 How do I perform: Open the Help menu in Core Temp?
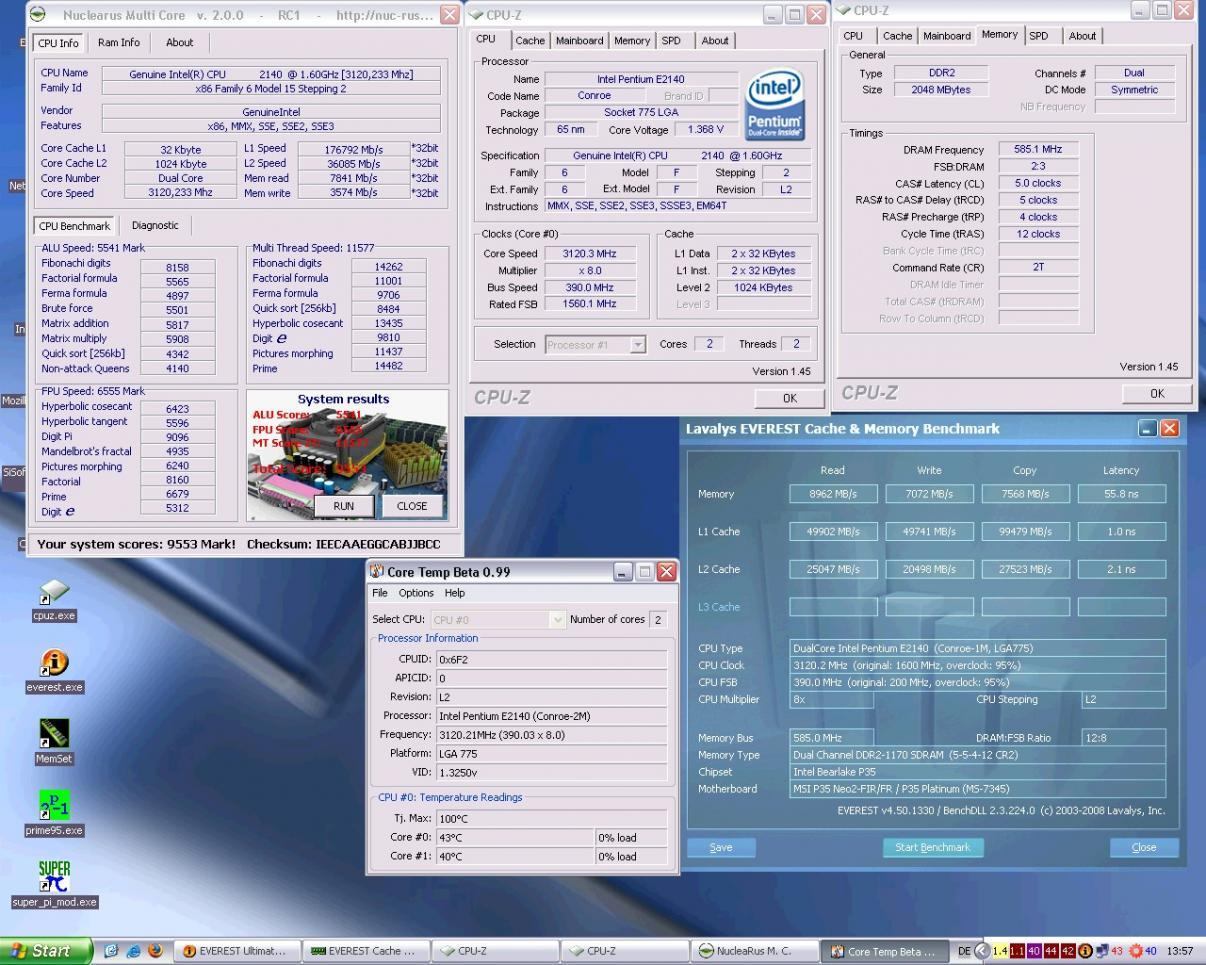[454, 593]
